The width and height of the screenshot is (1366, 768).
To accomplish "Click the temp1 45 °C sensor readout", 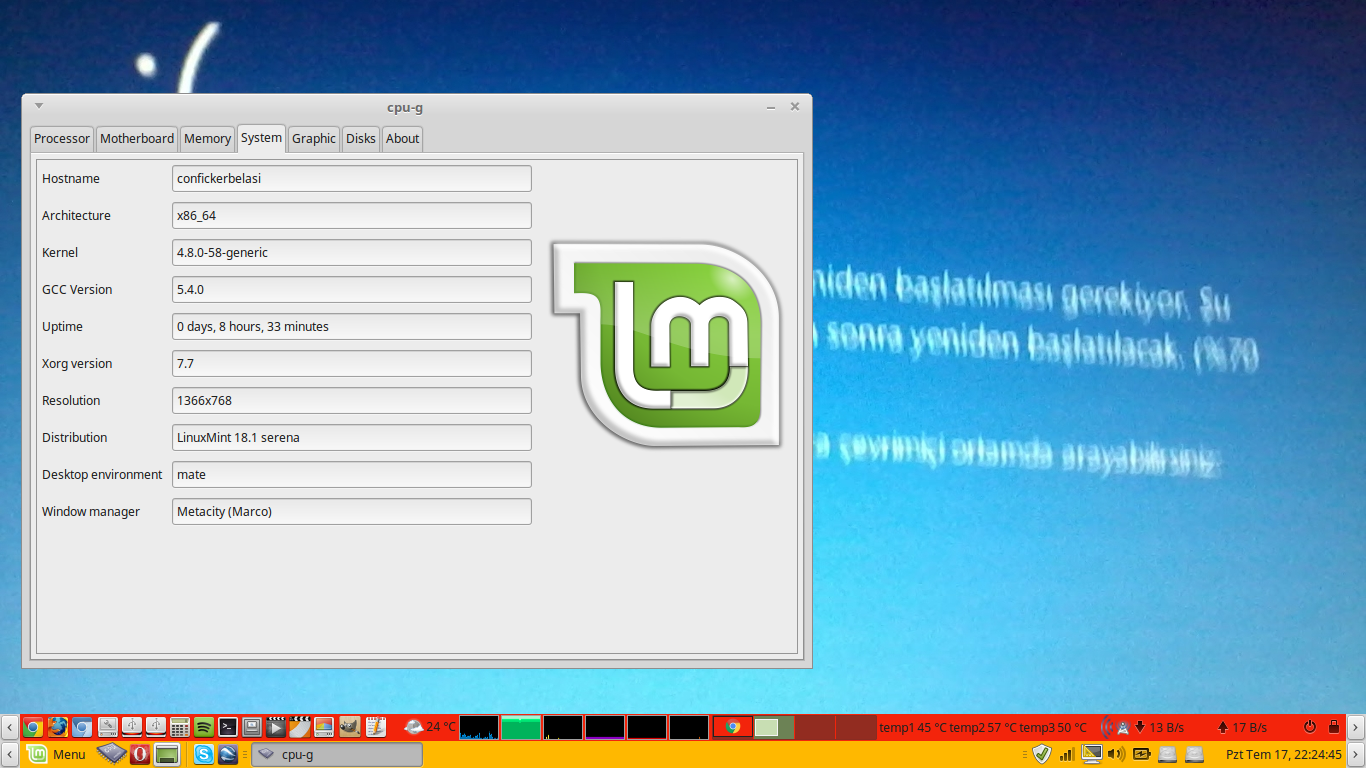I will (x=913, y=727).
